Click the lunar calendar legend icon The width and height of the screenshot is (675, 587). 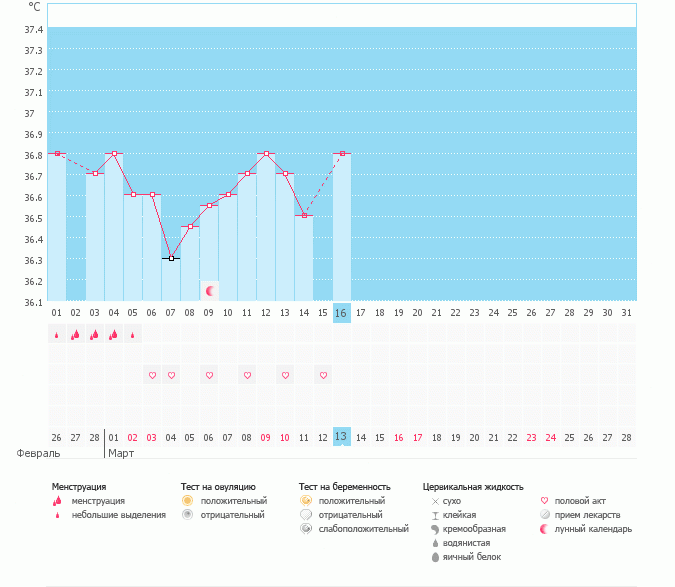[x=545, y=529]
